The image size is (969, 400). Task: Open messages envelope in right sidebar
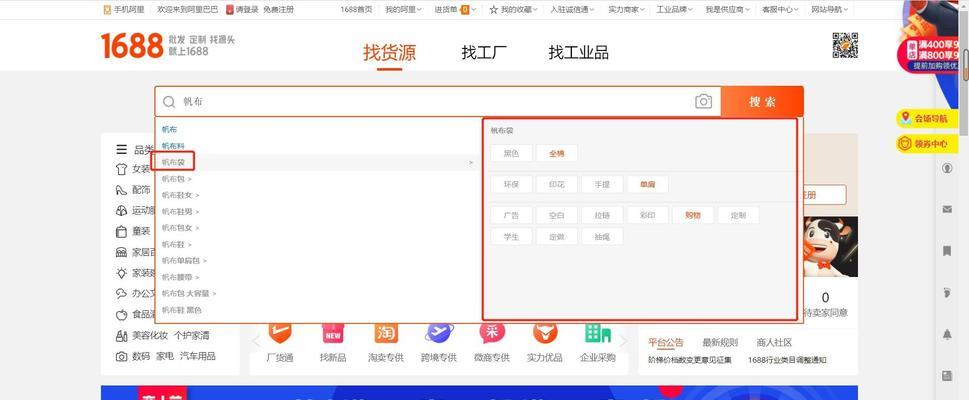947,210
